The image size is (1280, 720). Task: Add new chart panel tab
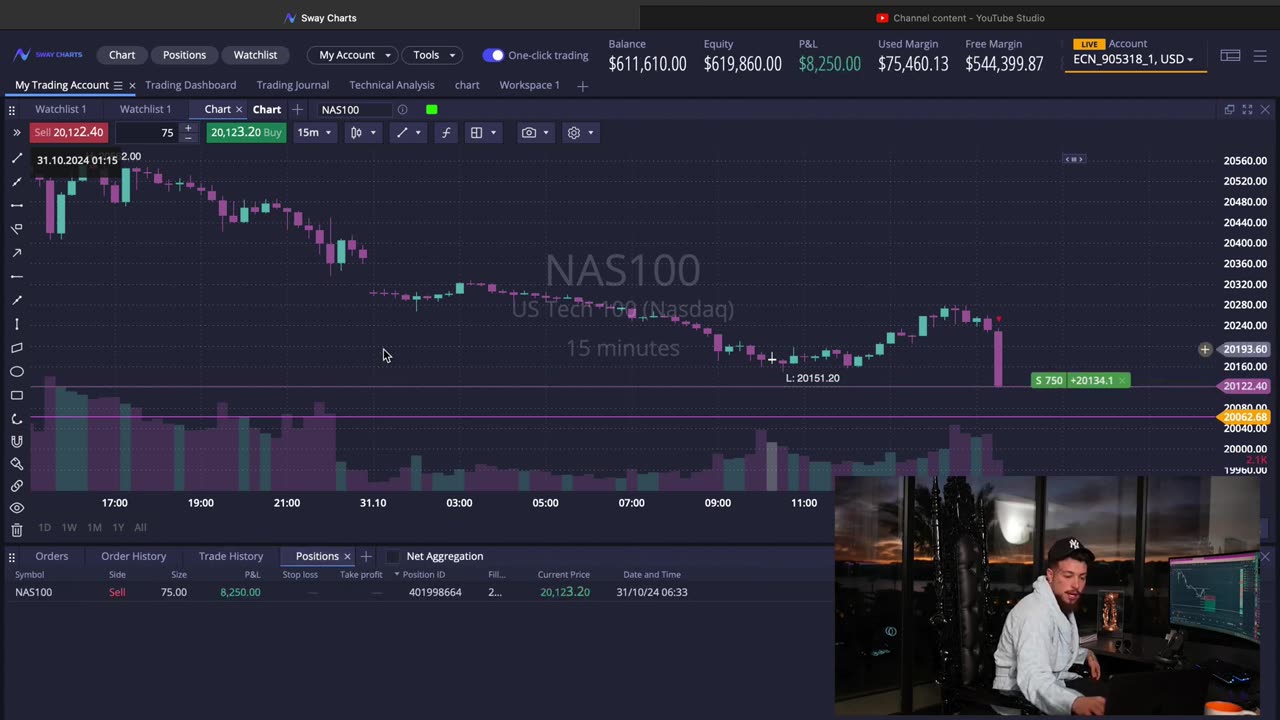(297, 109)
